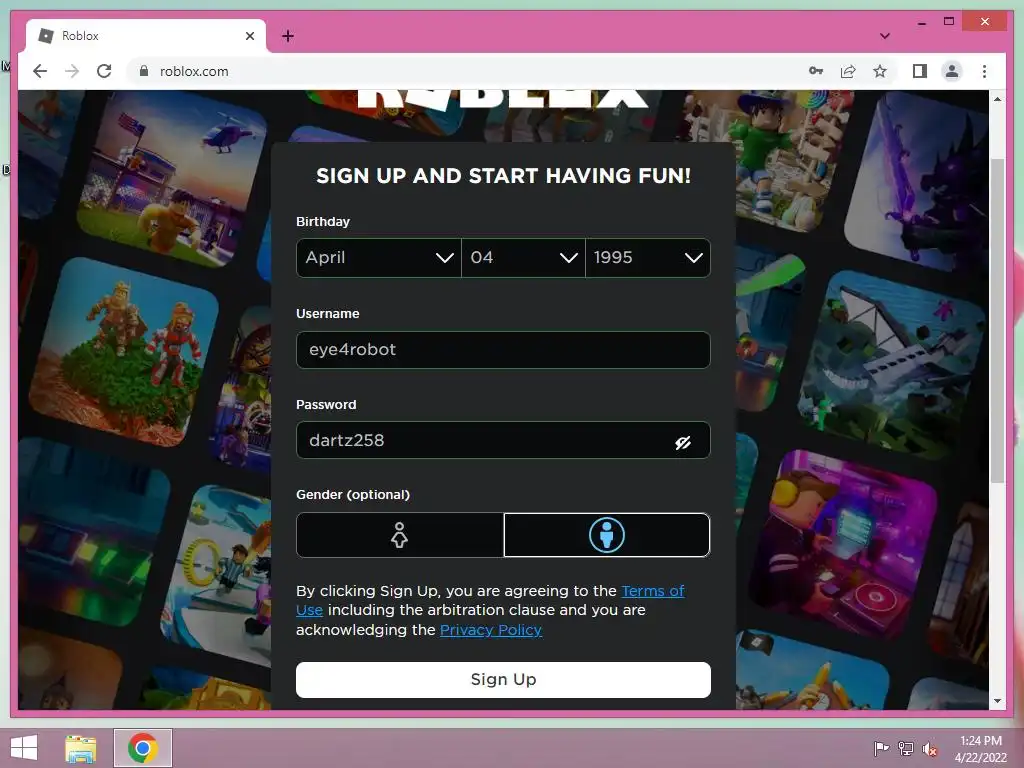Click the vertical scrollbar thumb
This screenshot has height=768, width=1024.
[x=997, y=320]
